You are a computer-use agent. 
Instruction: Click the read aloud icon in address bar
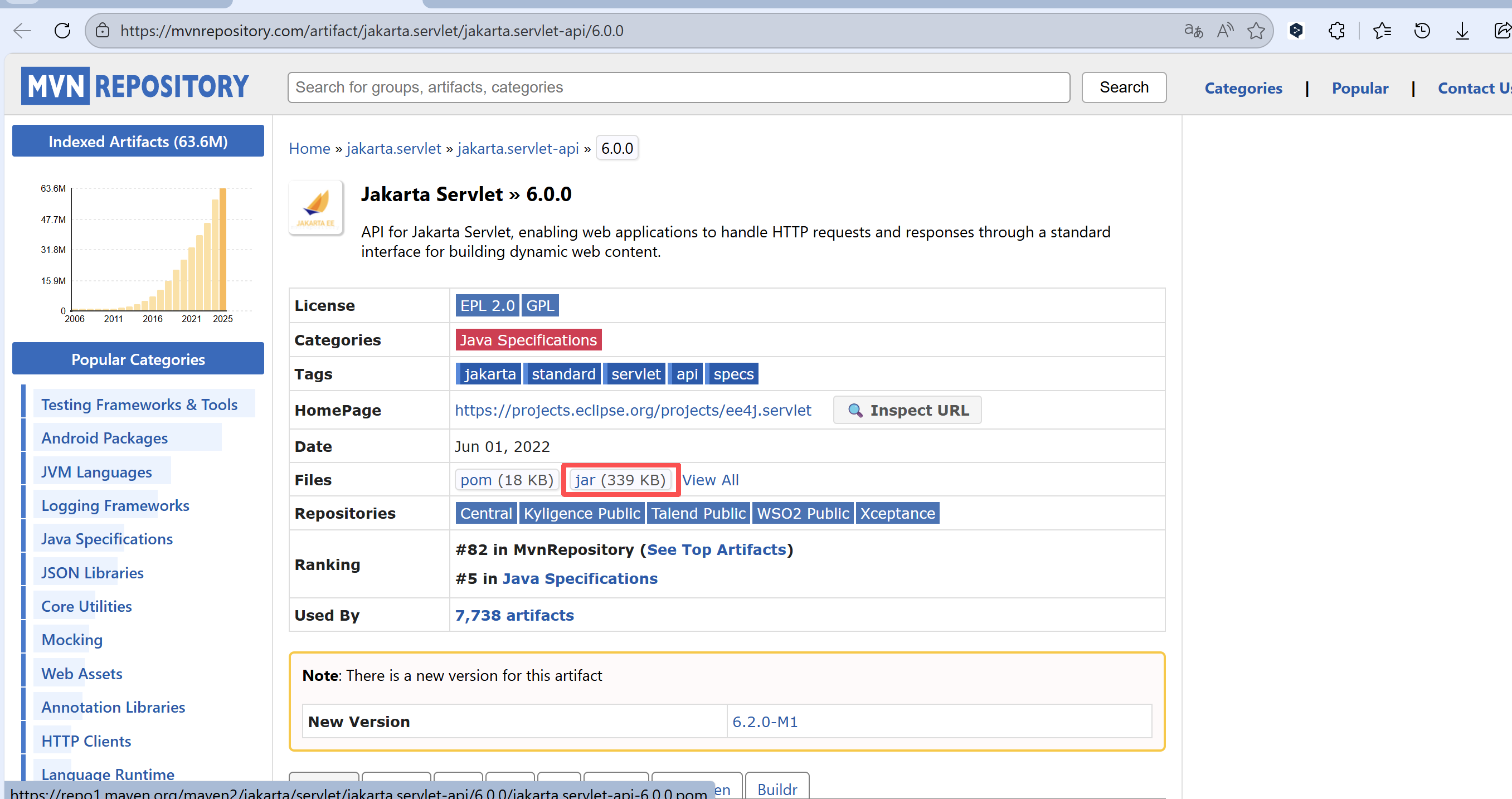coord(1224,31)
